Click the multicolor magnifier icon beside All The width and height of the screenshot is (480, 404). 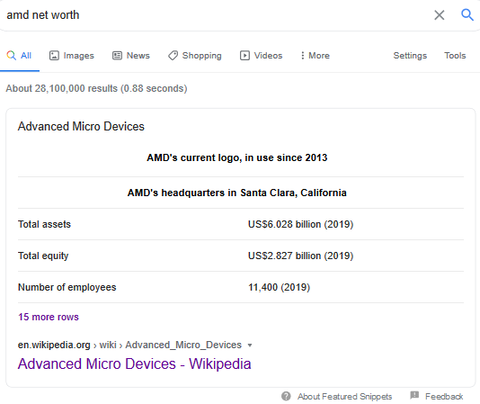[11, 55]
